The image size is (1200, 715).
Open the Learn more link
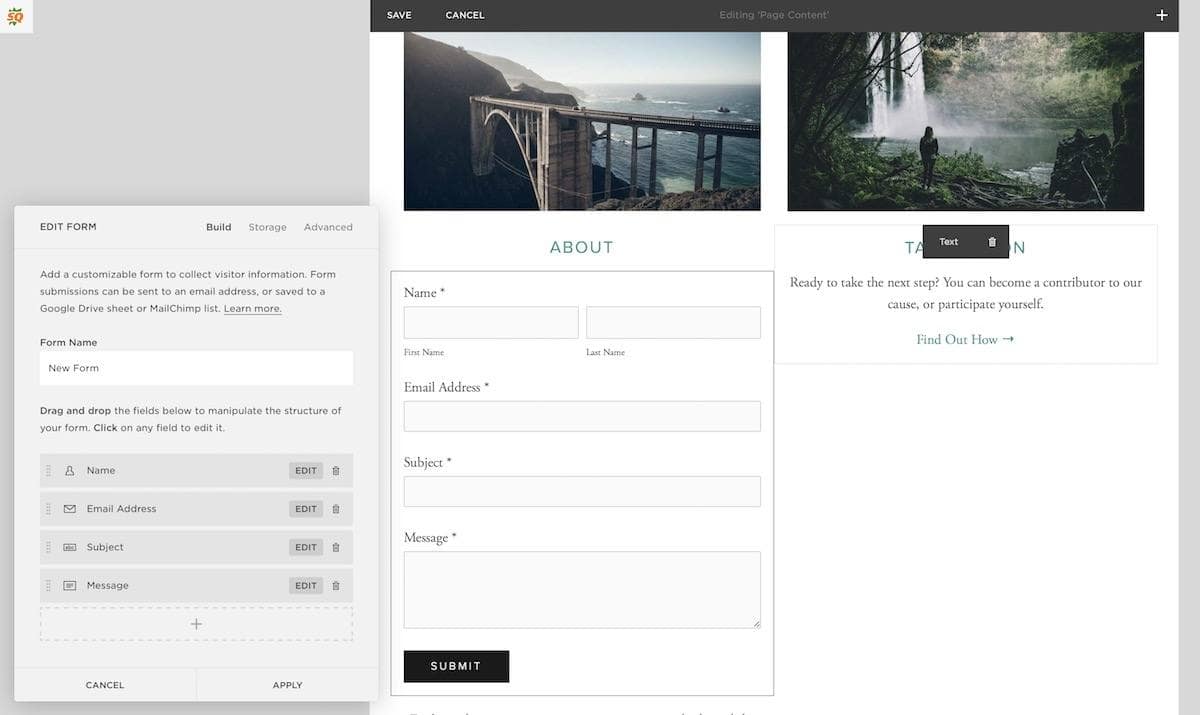click(x=253, y=308)
